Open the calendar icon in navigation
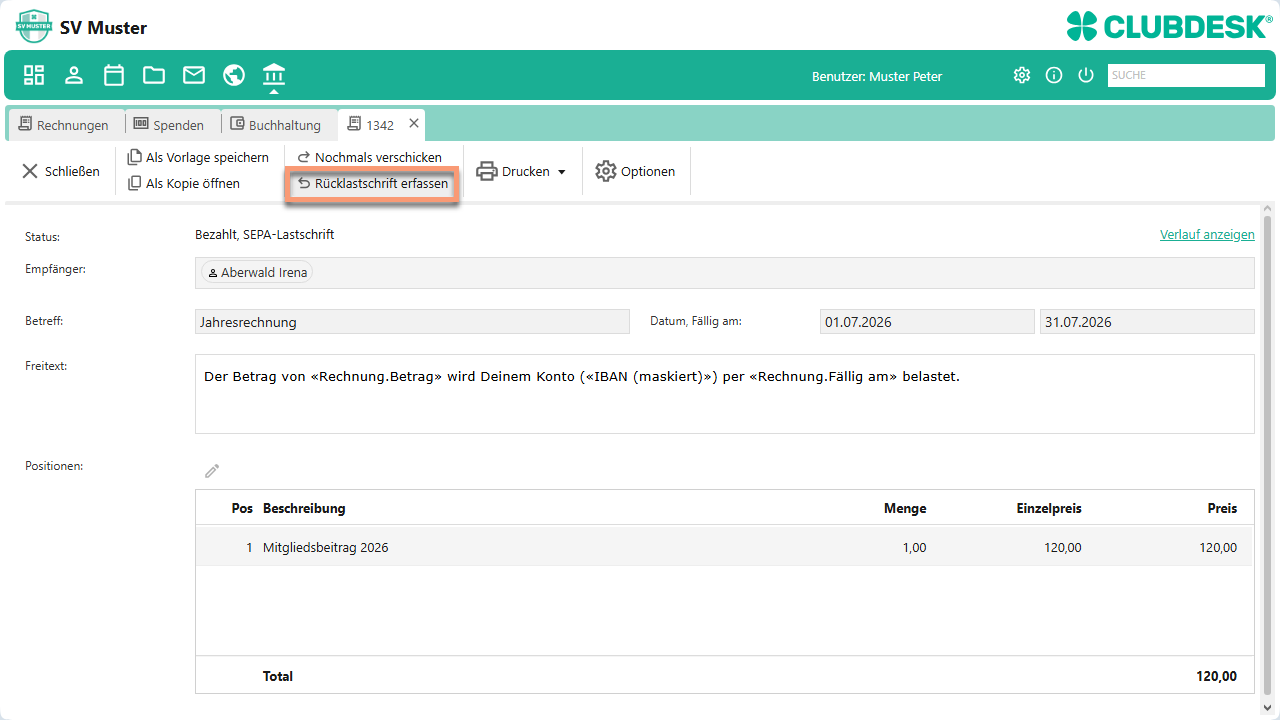This screenshot has height=720, width=1280. [x=114, y=75]
